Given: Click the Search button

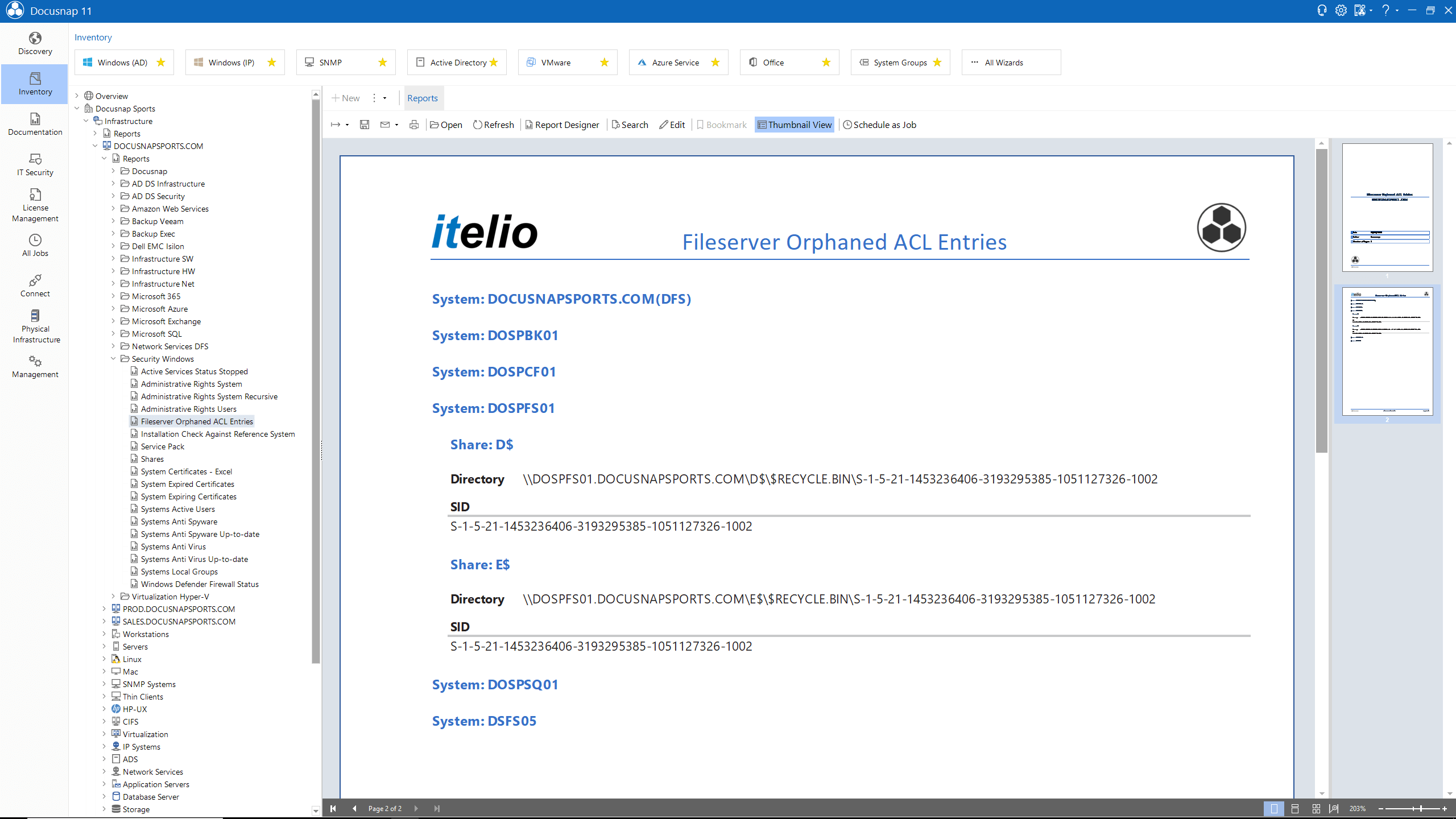Looking at the screenshot, I should (630, 125).
